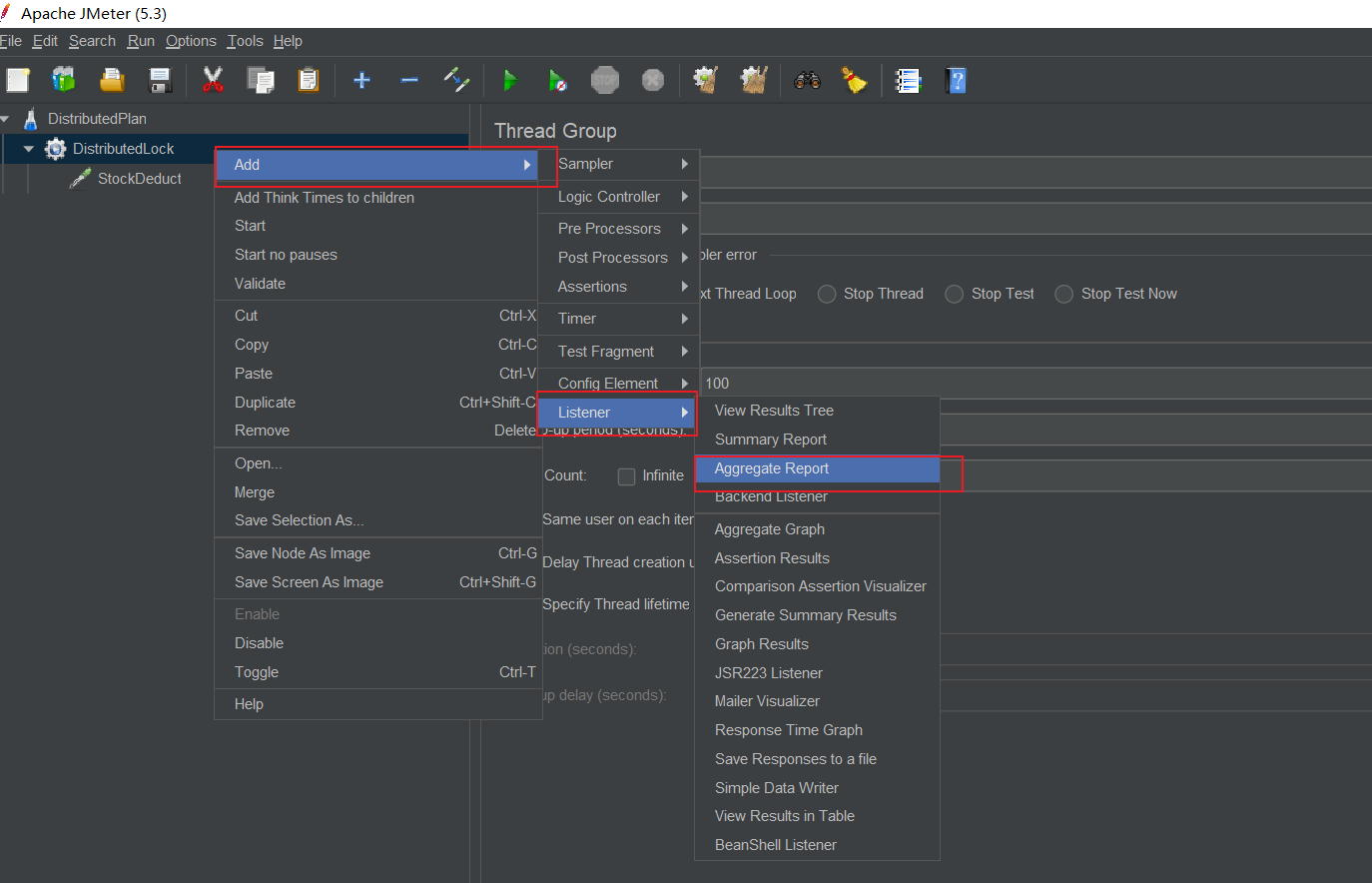Choose BeanShell Listener entry
Screen dimensions: 1372x883
click(818, 845)
